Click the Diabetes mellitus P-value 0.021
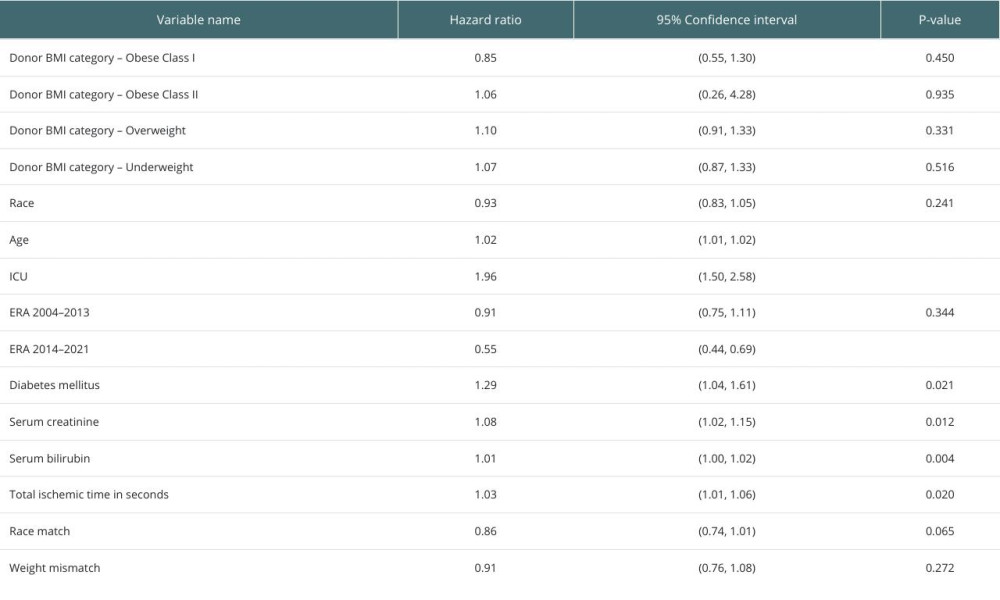 pos(940,385)
